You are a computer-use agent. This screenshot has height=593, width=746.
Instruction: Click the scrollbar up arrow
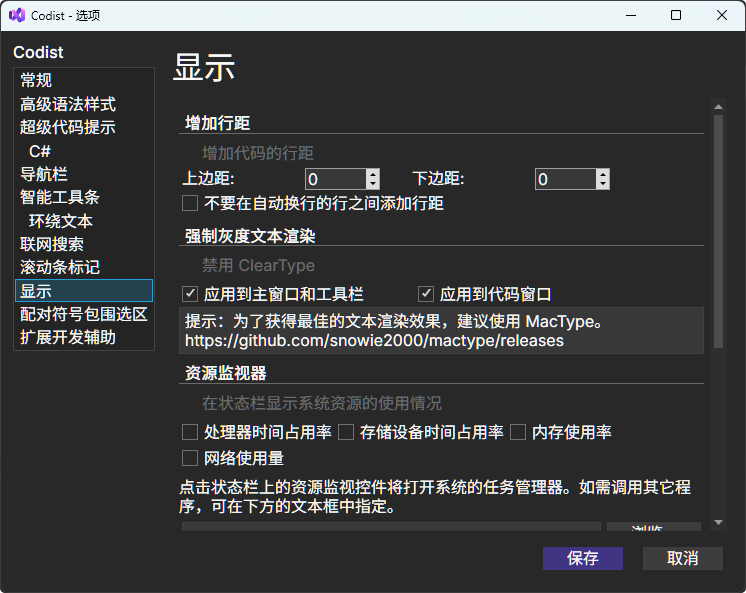pyautogui.click(x=717, y=106)
